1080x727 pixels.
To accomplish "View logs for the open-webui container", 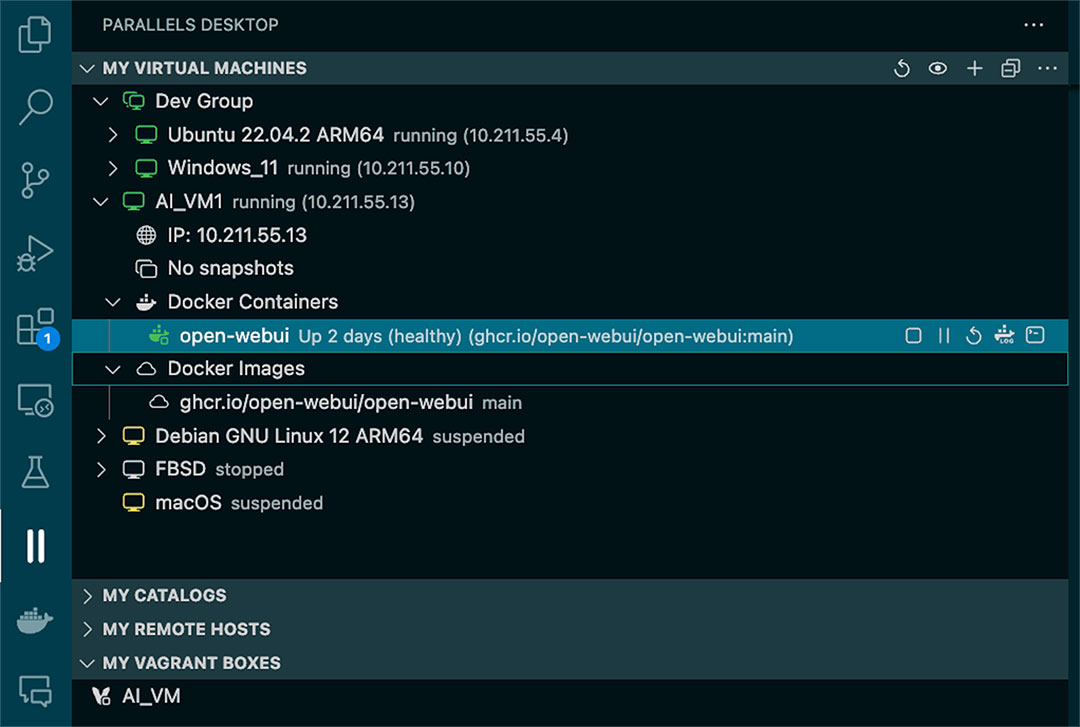I will click(x=1004, y=335).
